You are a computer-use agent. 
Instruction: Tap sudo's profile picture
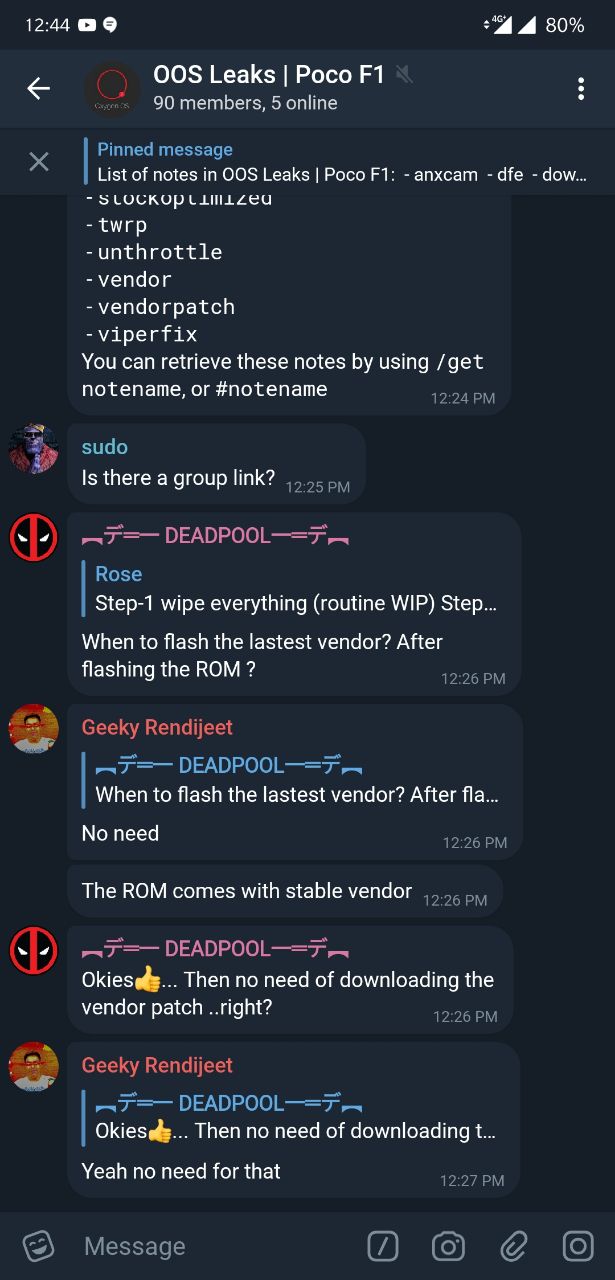pos(34,448)
